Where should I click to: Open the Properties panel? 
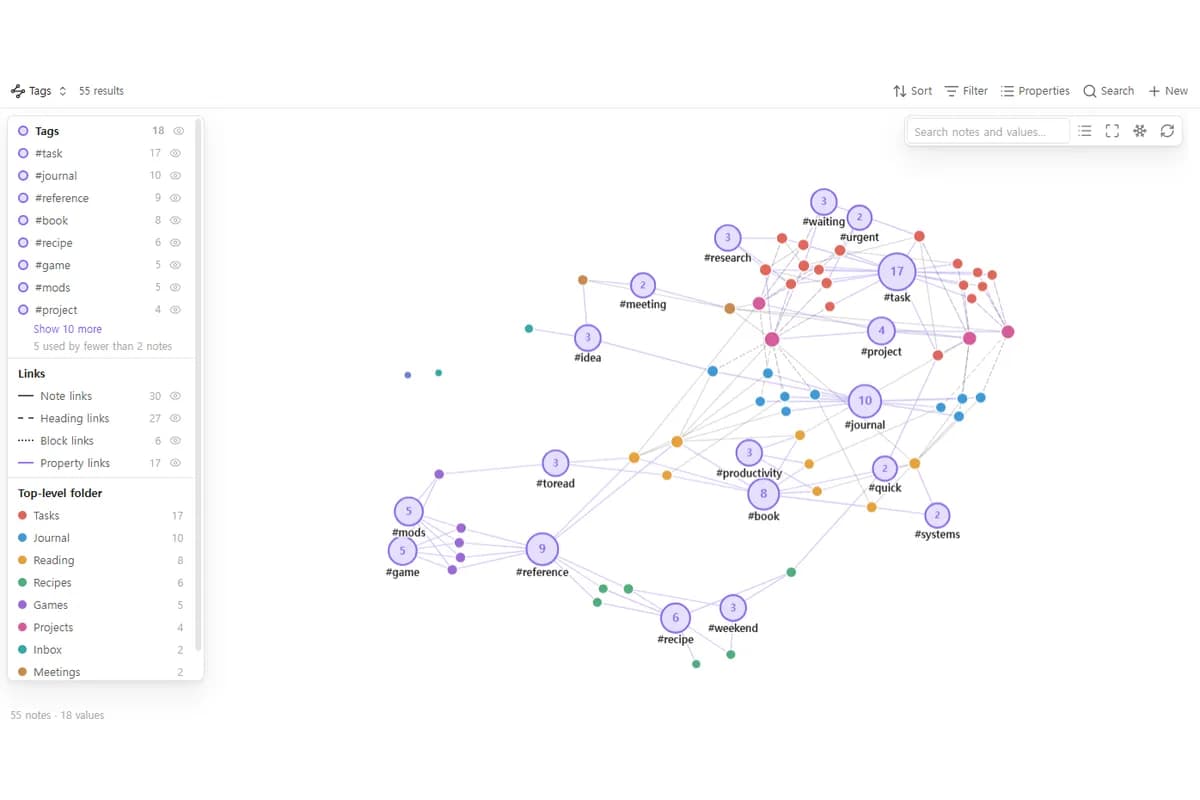pyautogui.click(x=1035, y=91)
